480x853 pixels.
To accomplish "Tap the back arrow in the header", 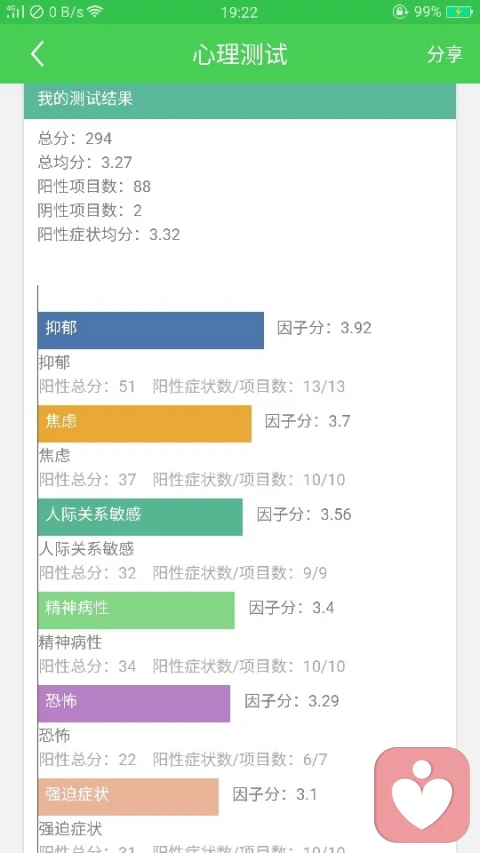I will coord(37,54).
